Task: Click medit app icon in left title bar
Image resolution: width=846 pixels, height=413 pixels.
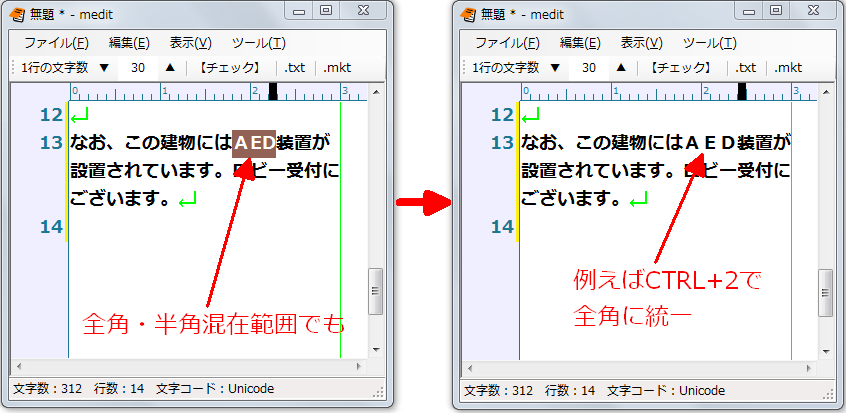Action: click(17, 15)
